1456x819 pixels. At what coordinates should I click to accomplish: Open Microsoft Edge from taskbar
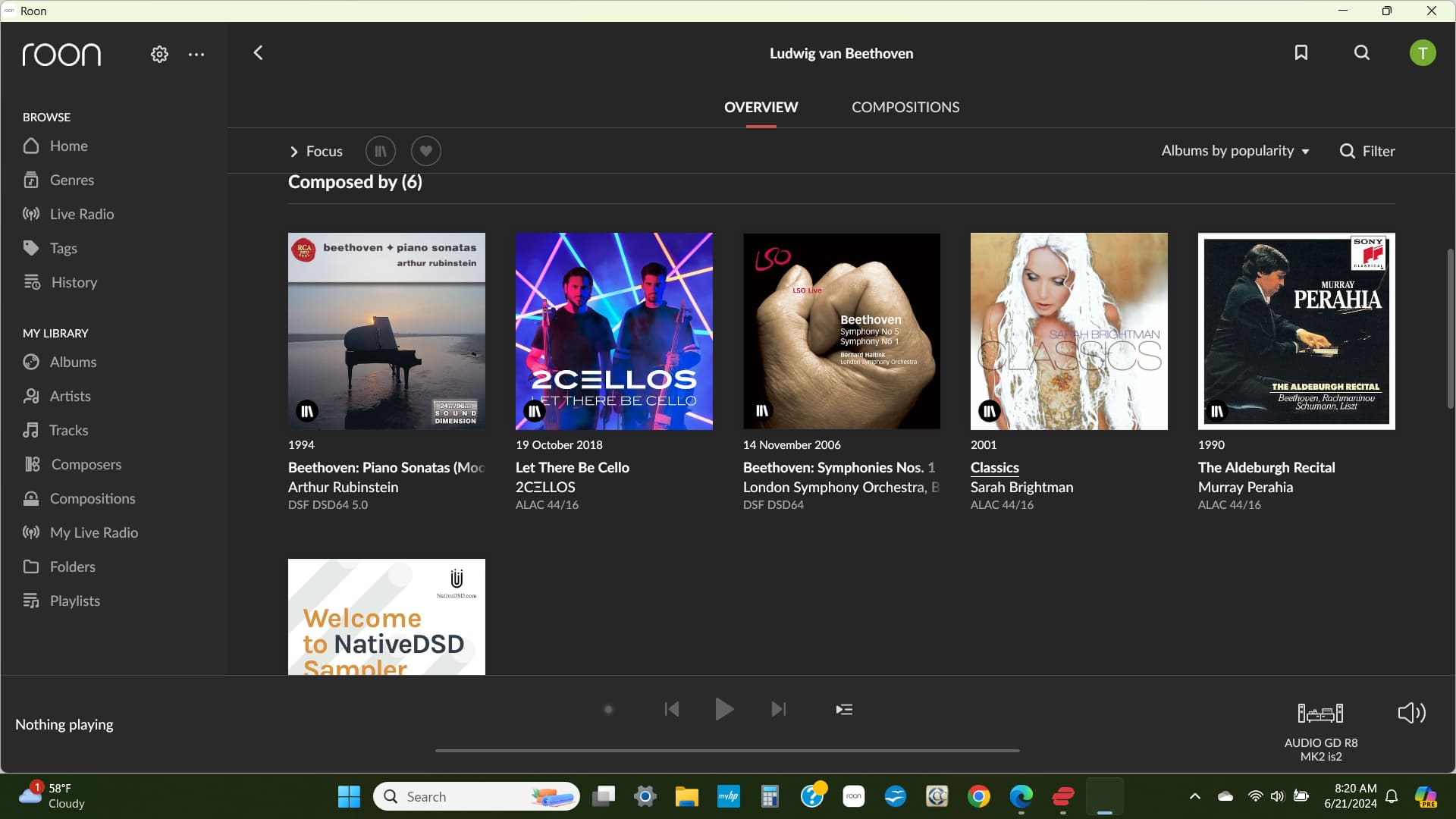click(x=1021, y=796)
